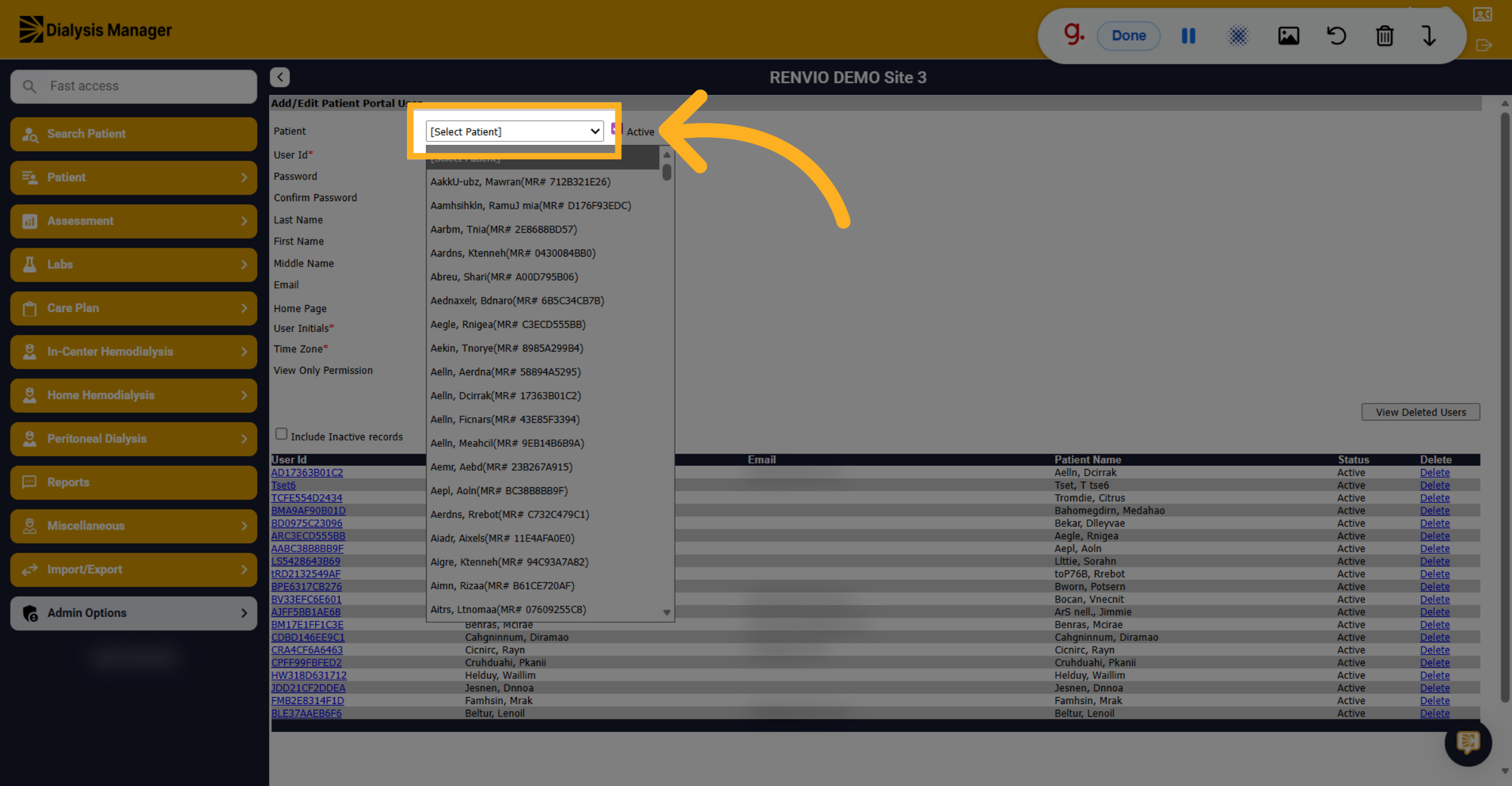Click the Done button

pos(1128,36)
